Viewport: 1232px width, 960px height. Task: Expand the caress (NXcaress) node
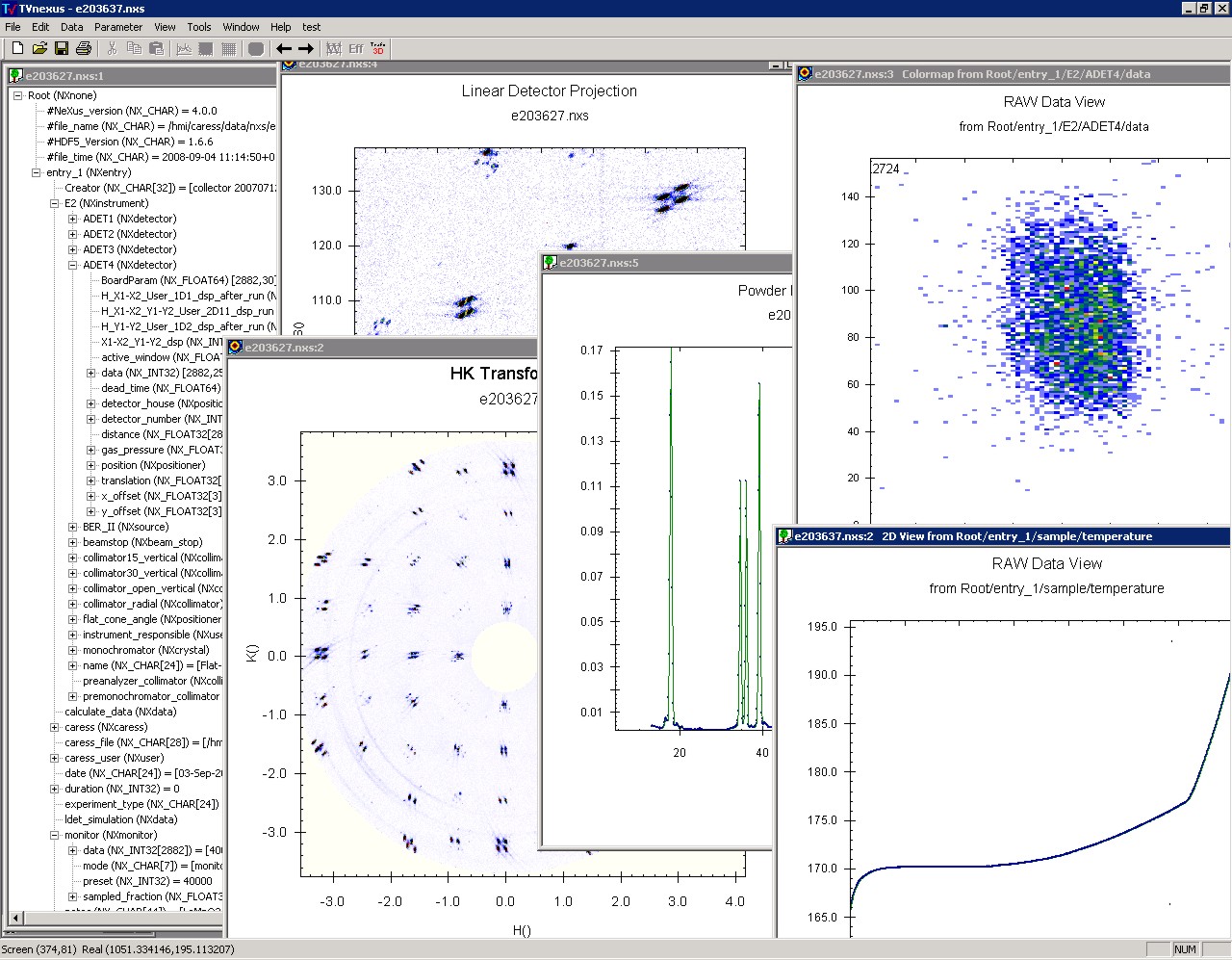tap(55, 728)
